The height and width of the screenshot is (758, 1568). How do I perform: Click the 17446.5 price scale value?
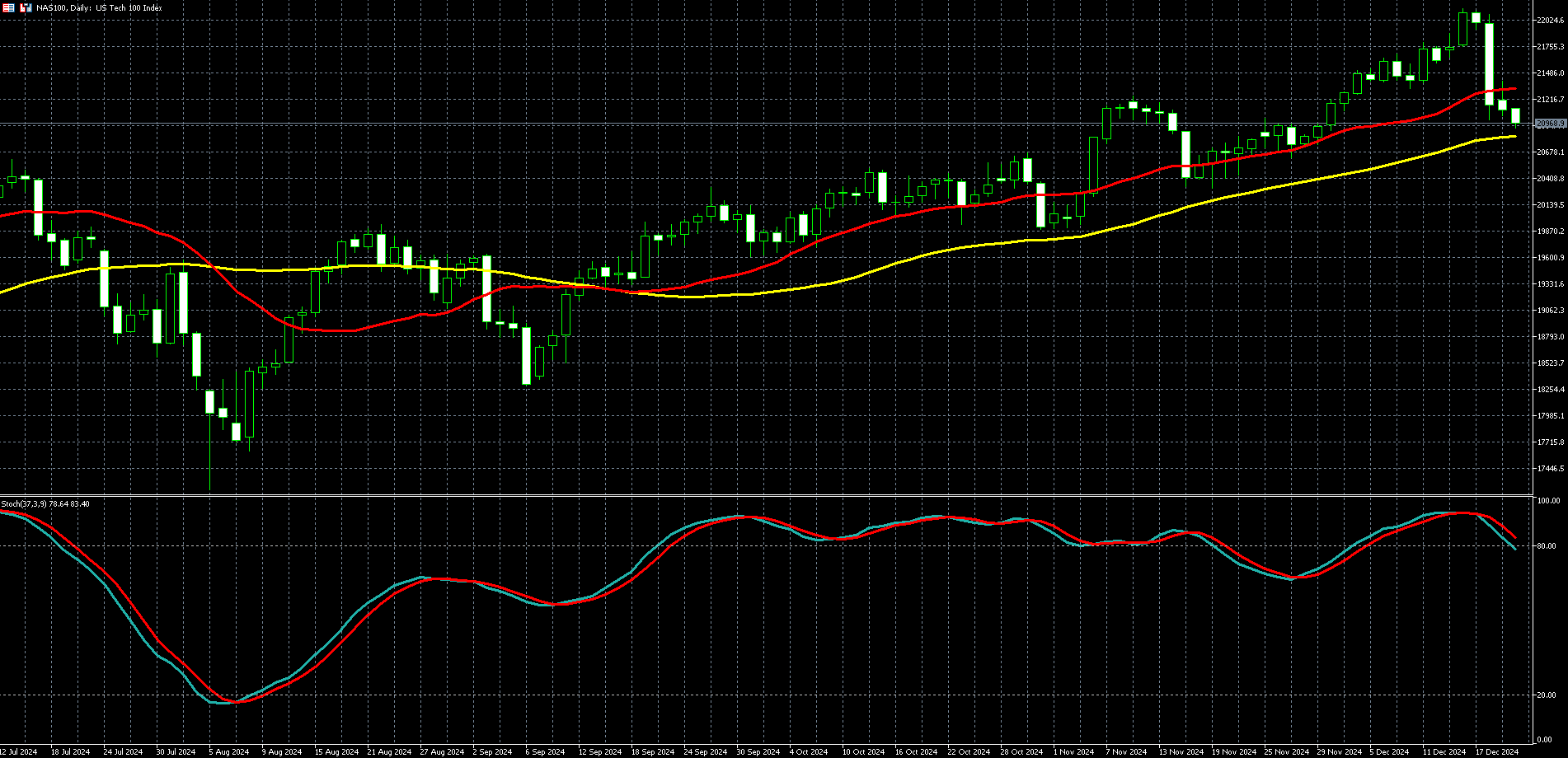pos(1551,469)
